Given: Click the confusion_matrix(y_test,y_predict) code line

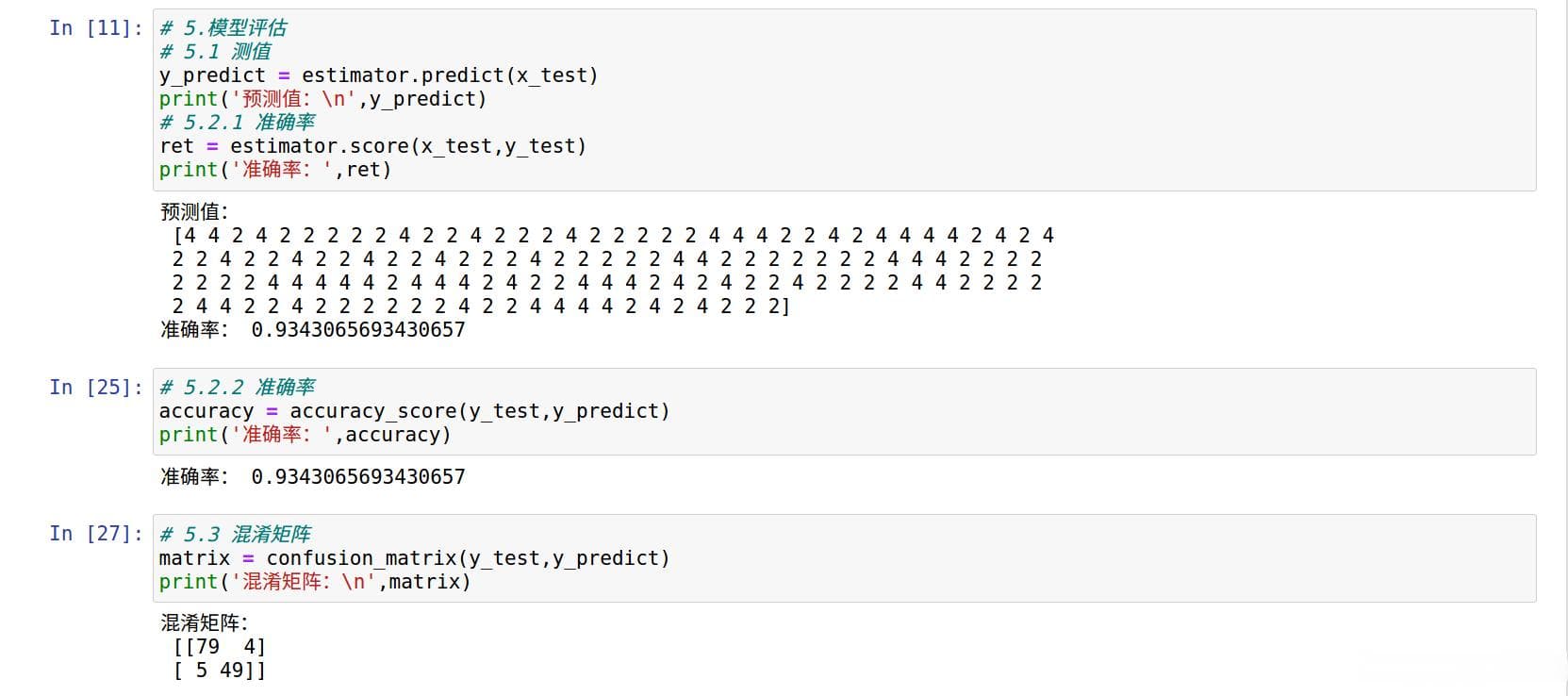Looking at the screenshot, I should click(414, 558).
